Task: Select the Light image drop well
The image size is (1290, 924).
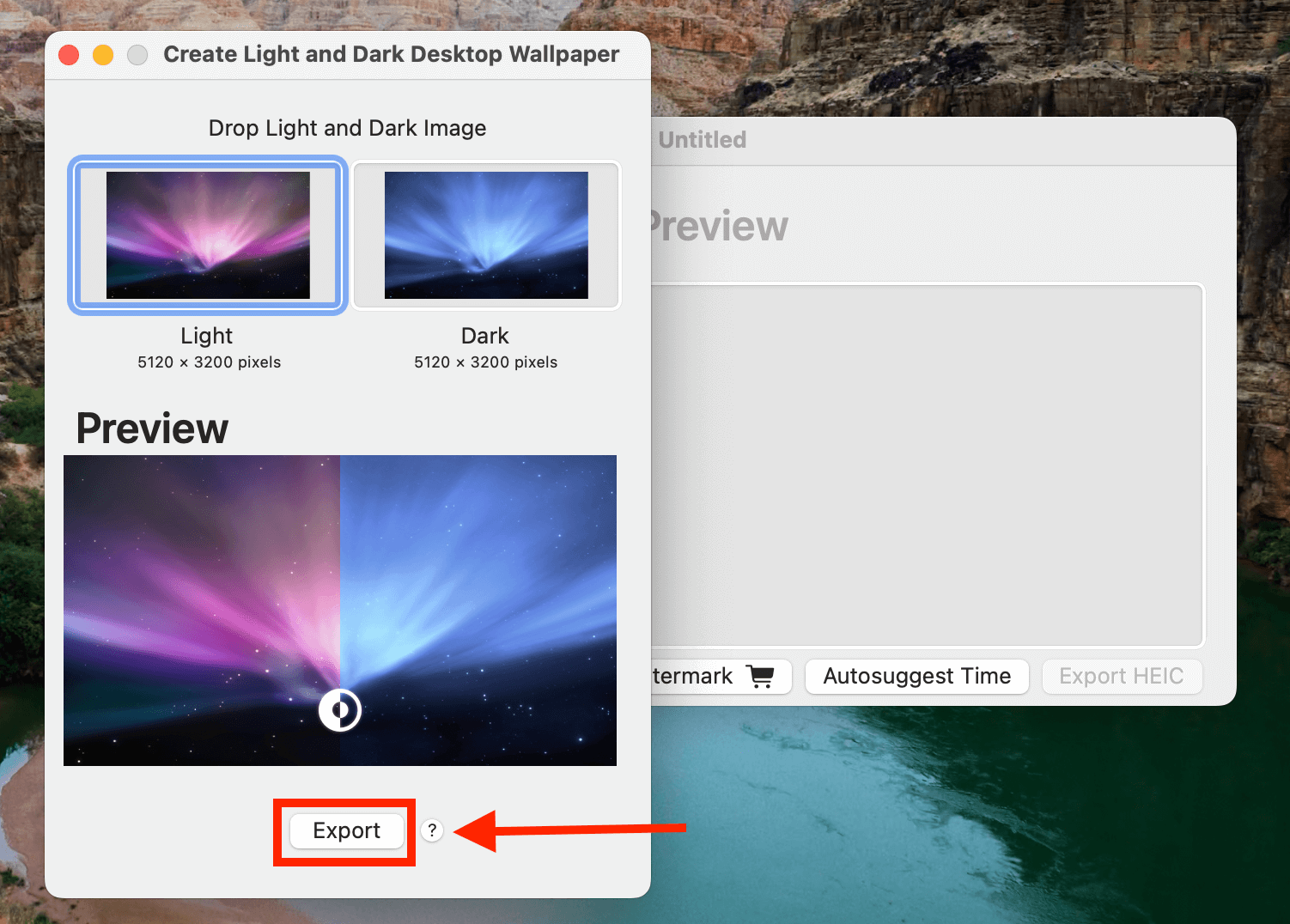Action: click(208, 235)
